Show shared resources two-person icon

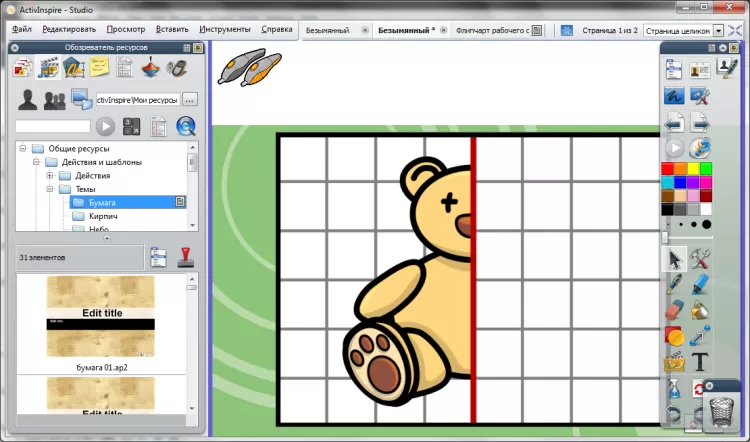[55, 99]
